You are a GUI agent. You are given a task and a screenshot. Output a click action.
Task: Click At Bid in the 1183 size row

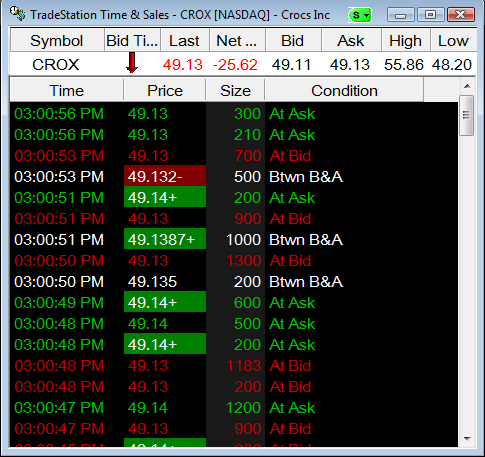coord(290,366)
